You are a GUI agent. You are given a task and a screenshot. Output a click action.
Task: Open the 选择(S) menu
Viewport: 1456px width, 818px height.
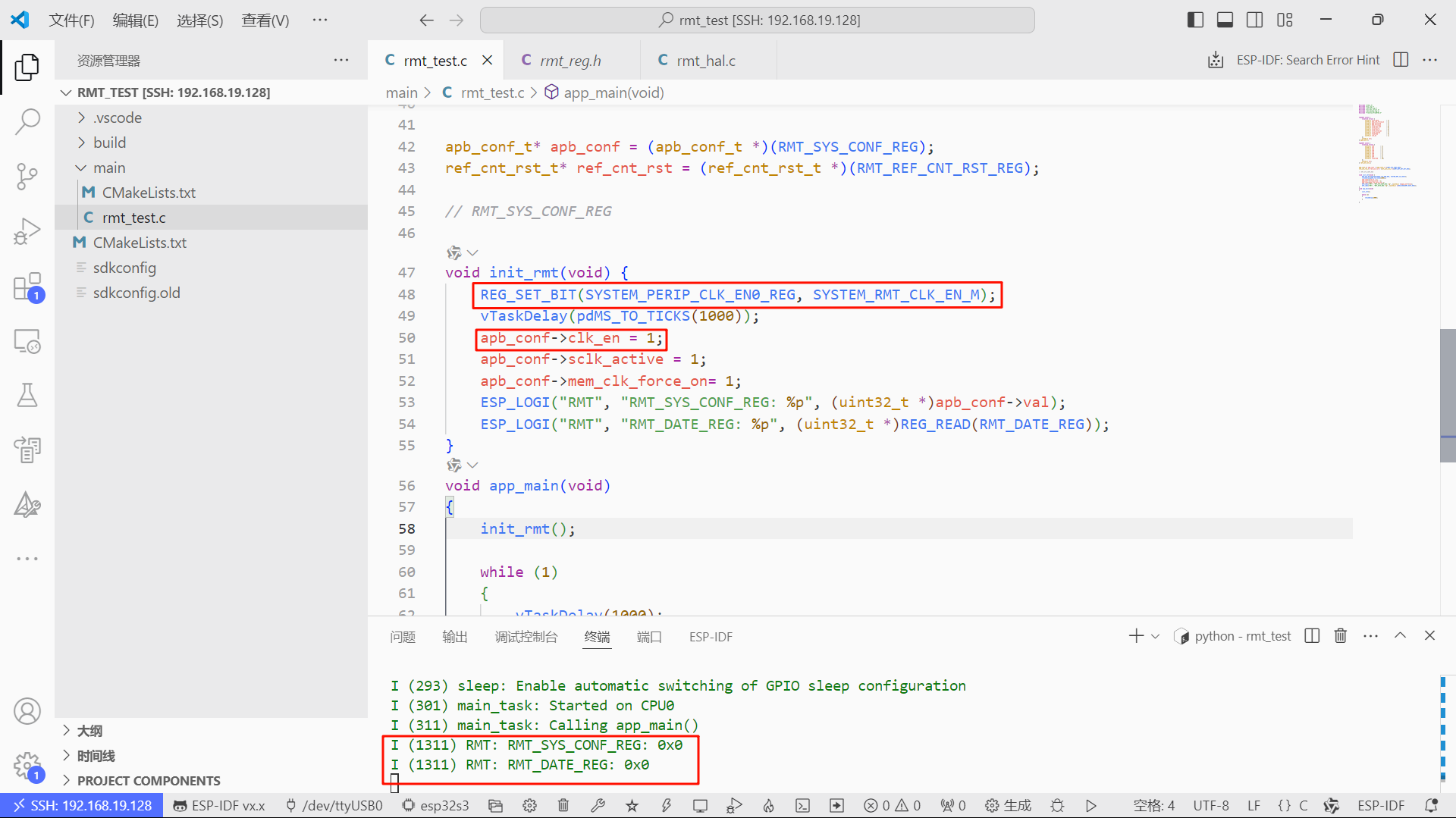(199, 20)
